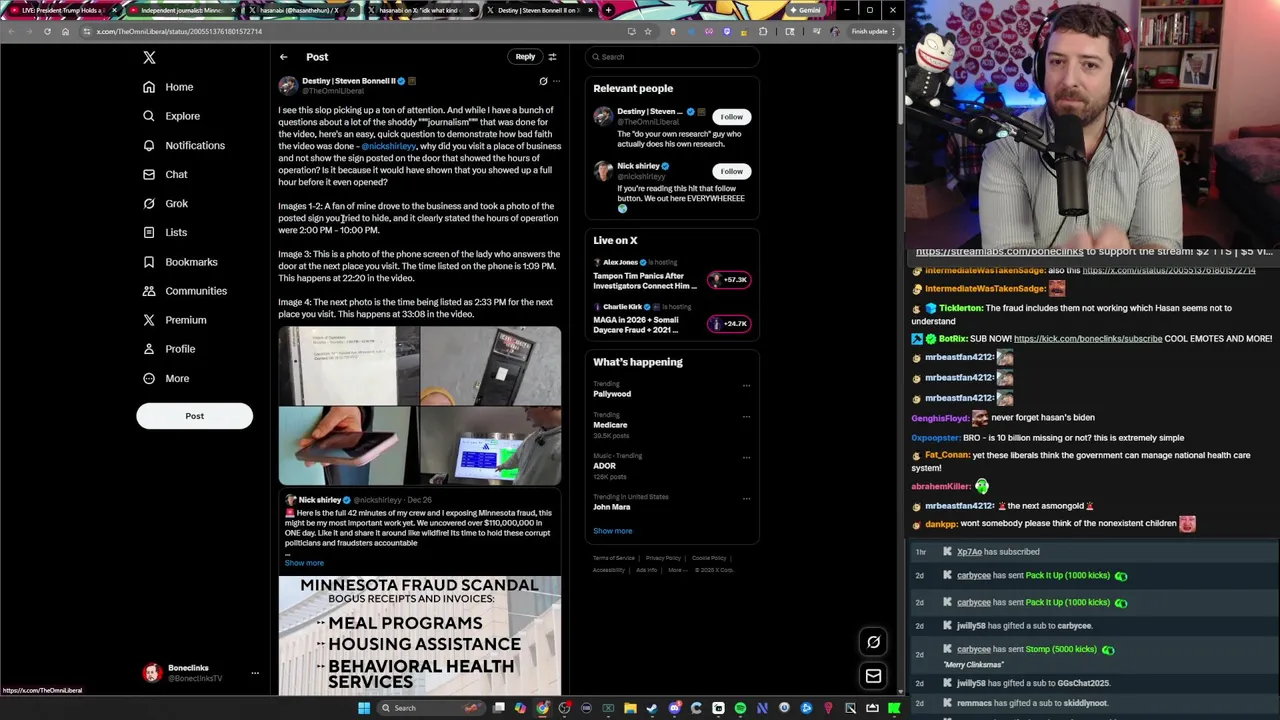Follow Destiny in Relevant people
This screenshot has width=1280, height=720.
point(731,117)
